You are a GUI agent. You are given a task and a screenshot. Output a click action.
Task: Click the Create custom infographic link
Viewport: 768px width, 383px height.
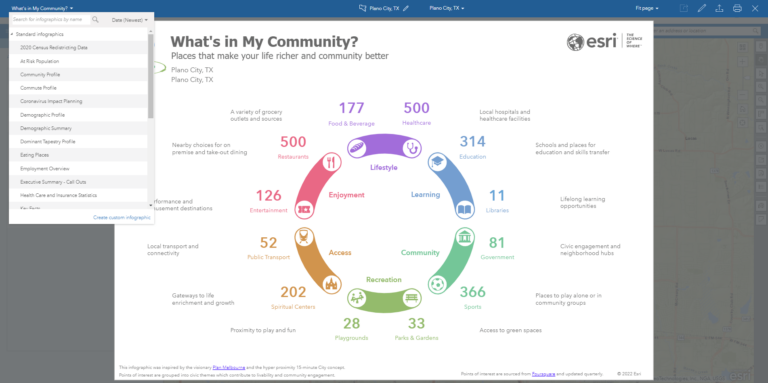click(121, 217)
